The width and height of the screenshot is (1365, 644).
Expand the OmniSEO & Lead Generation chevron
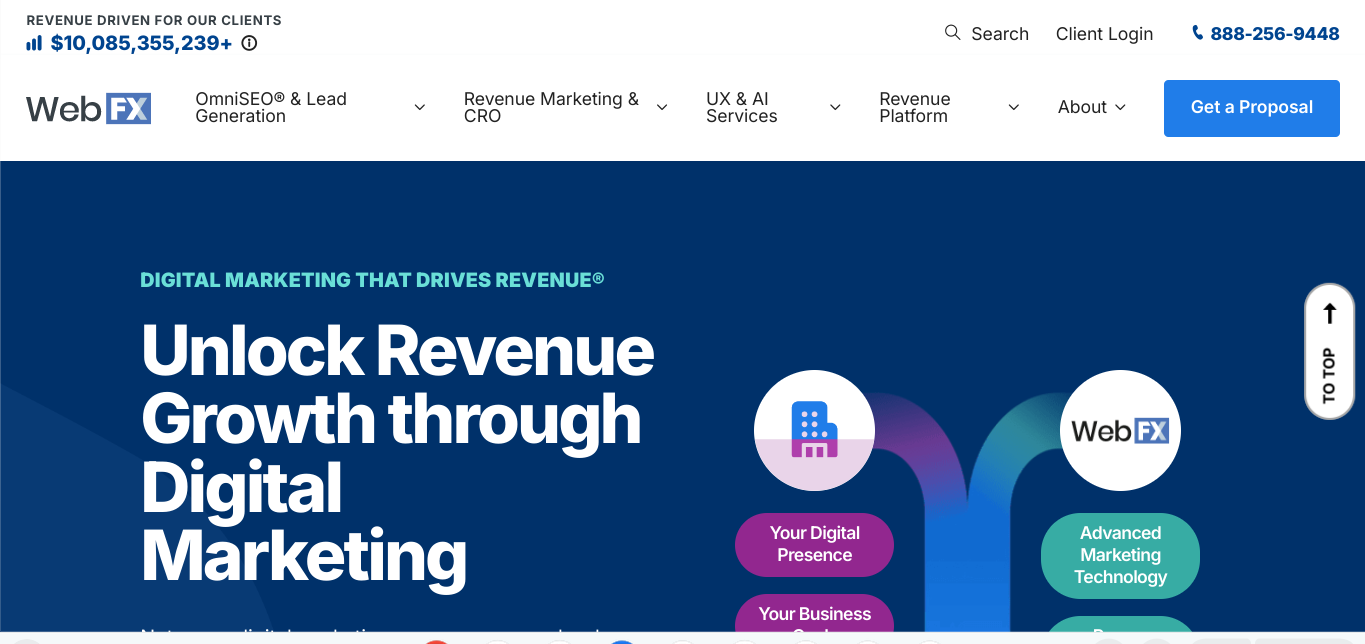tap(420, 107)
